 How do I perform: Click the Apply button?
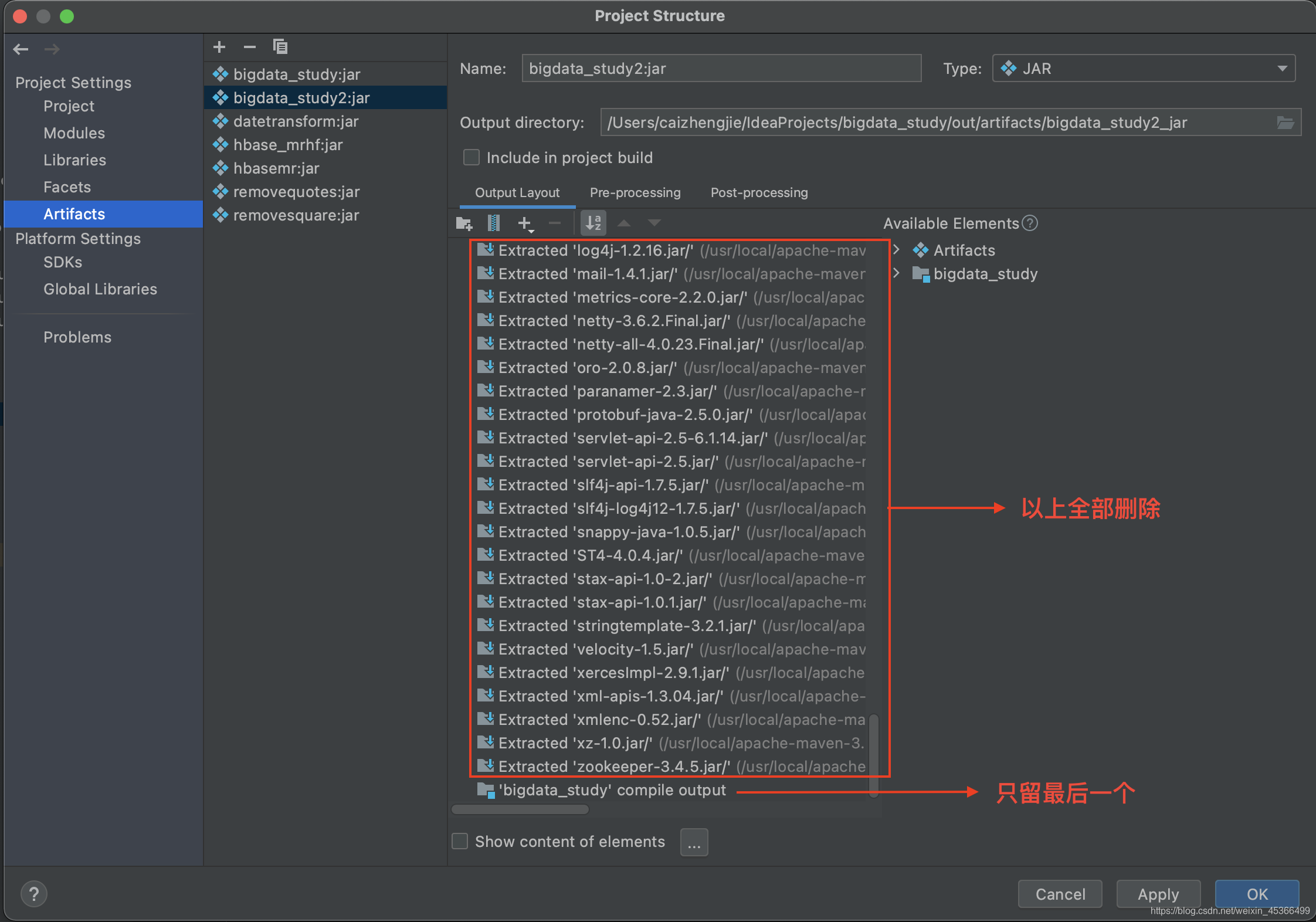click(1158, 894)
